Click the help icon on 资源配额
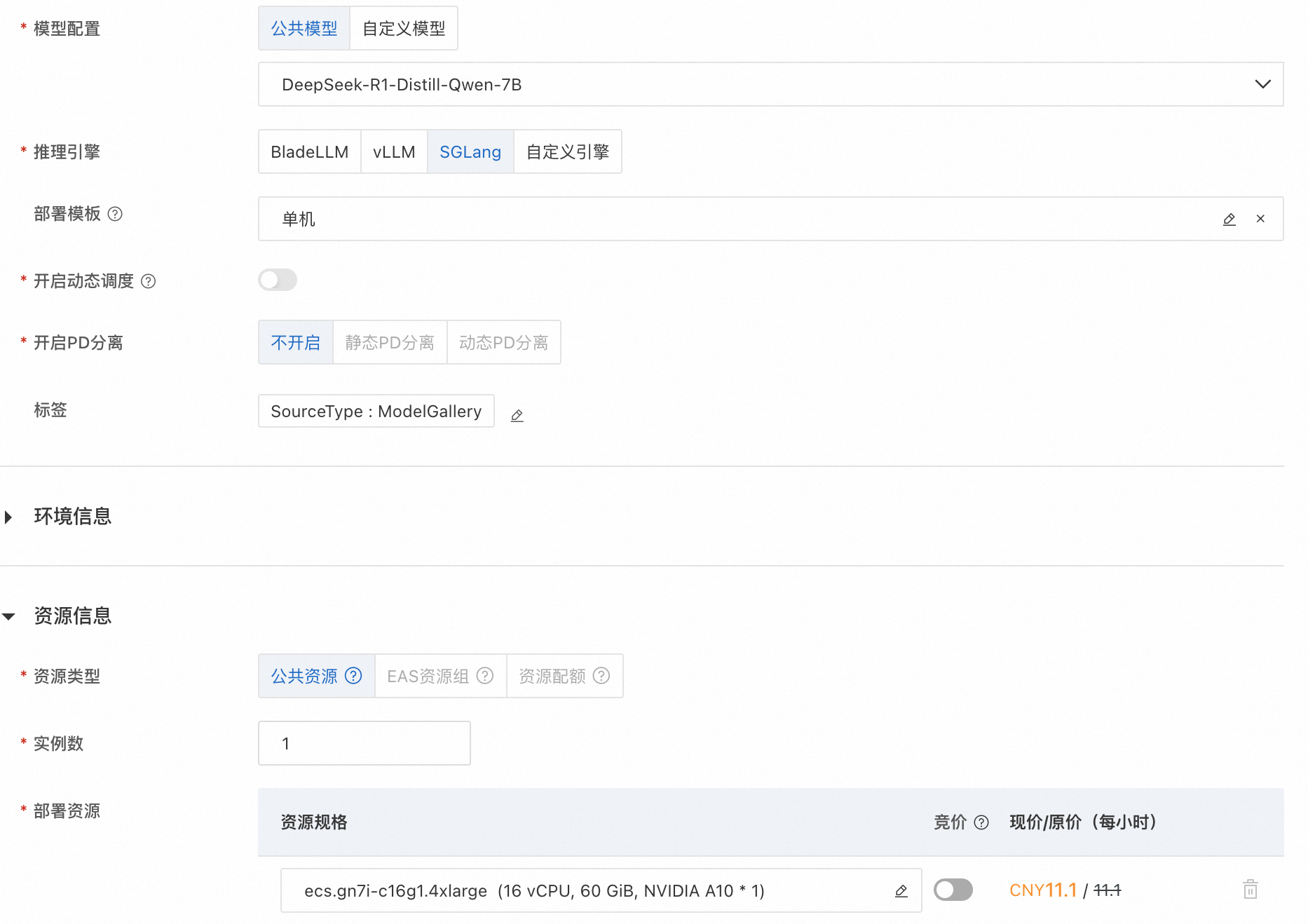Viewport: 1308px width, 924px height. point(601,676)
